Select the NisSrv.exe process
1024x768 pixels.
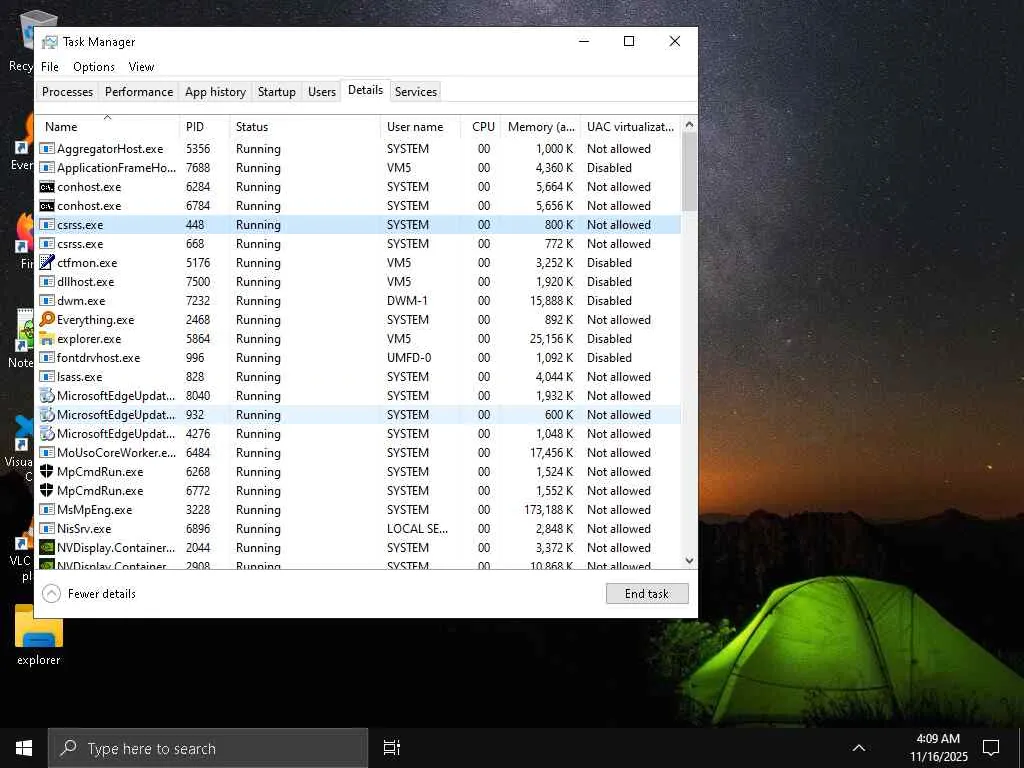(x=359, y=528)
